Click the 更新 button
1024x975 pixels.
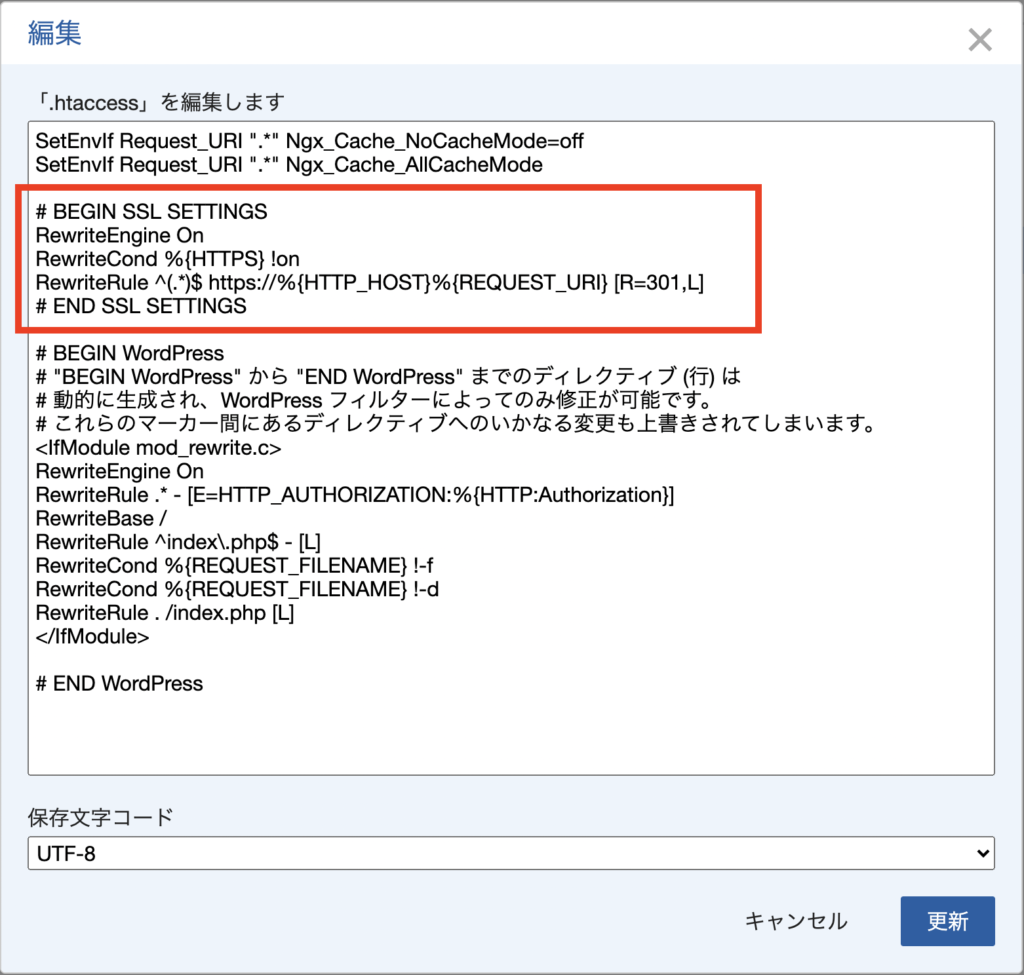coord(948,921)
